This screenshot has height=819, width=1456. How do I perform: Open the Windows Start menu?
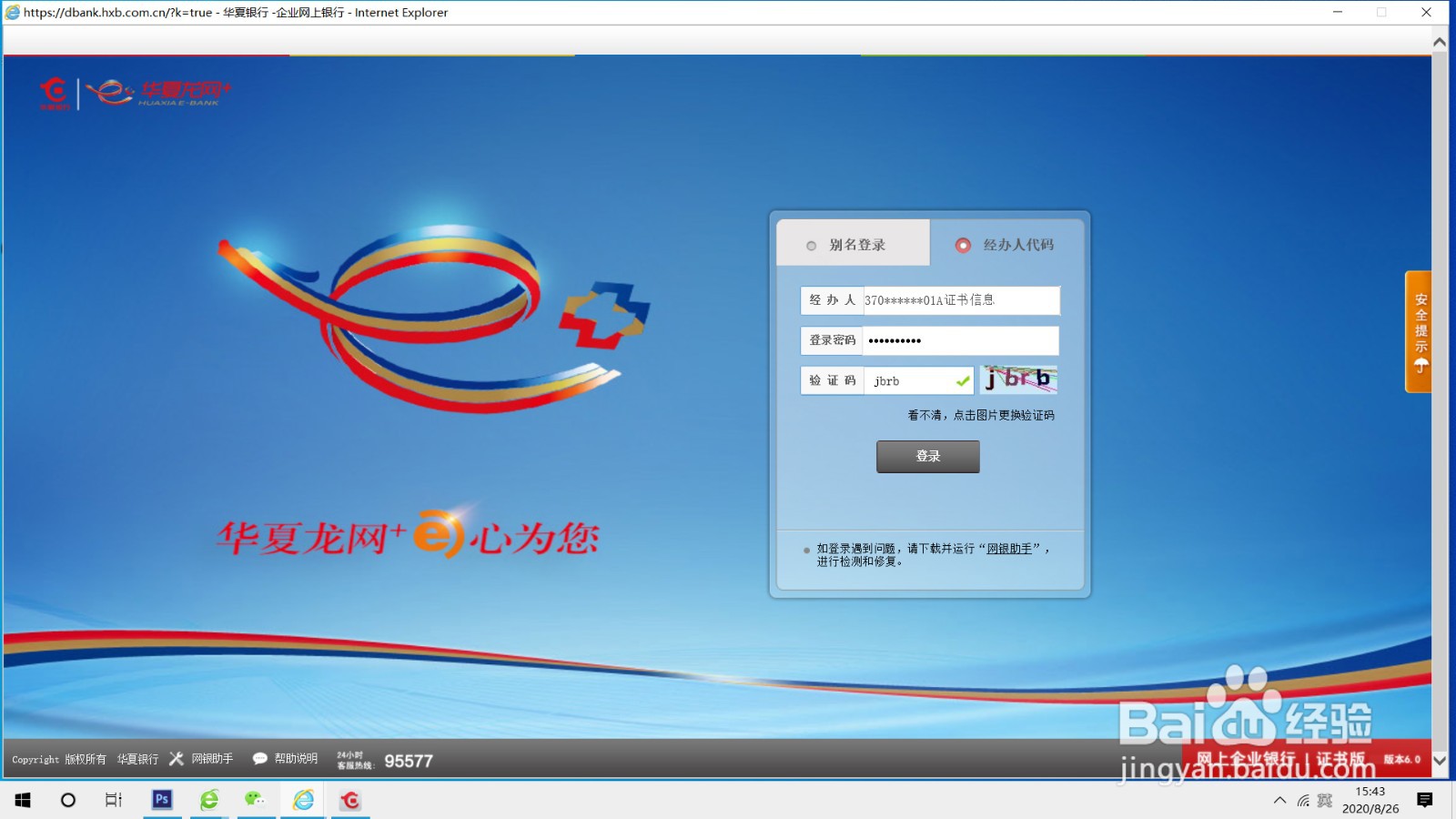point(23,800)
